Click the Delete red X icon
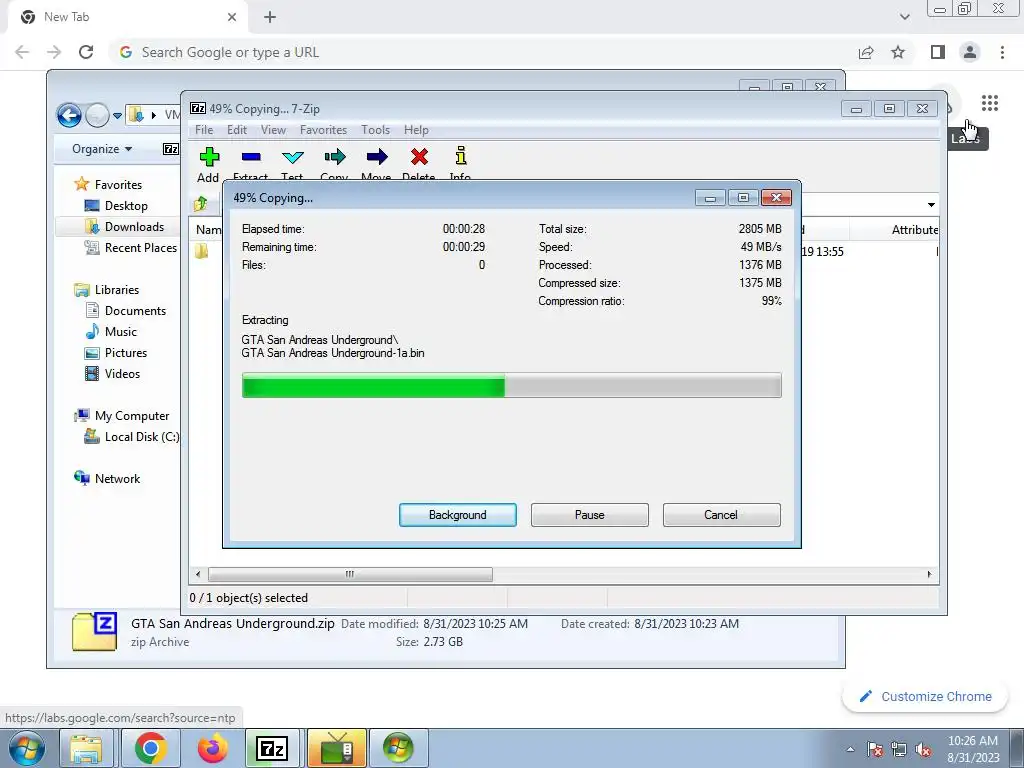 point(419,157)
